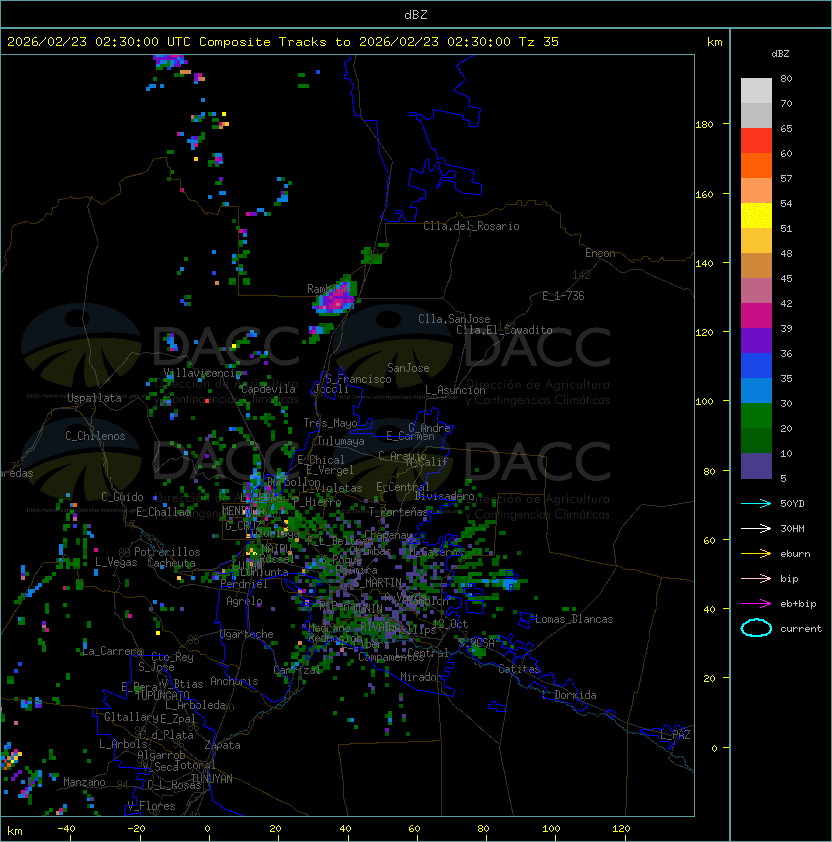Screen dimensions: 832x842
Task: Click the 'C_Guido' map label
Action: point(122,497)
